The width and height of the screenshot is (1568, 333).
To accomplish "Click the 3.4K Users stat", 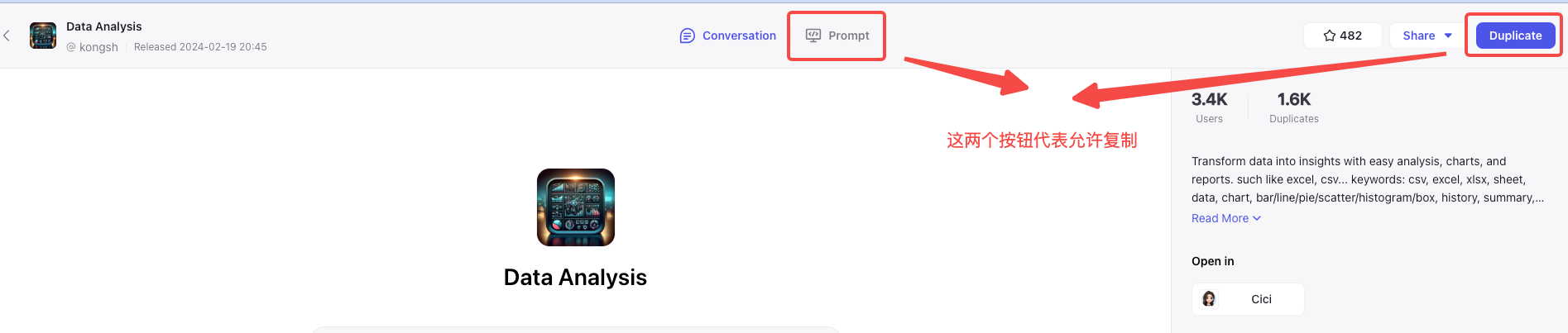I will tap(1209, 107).
